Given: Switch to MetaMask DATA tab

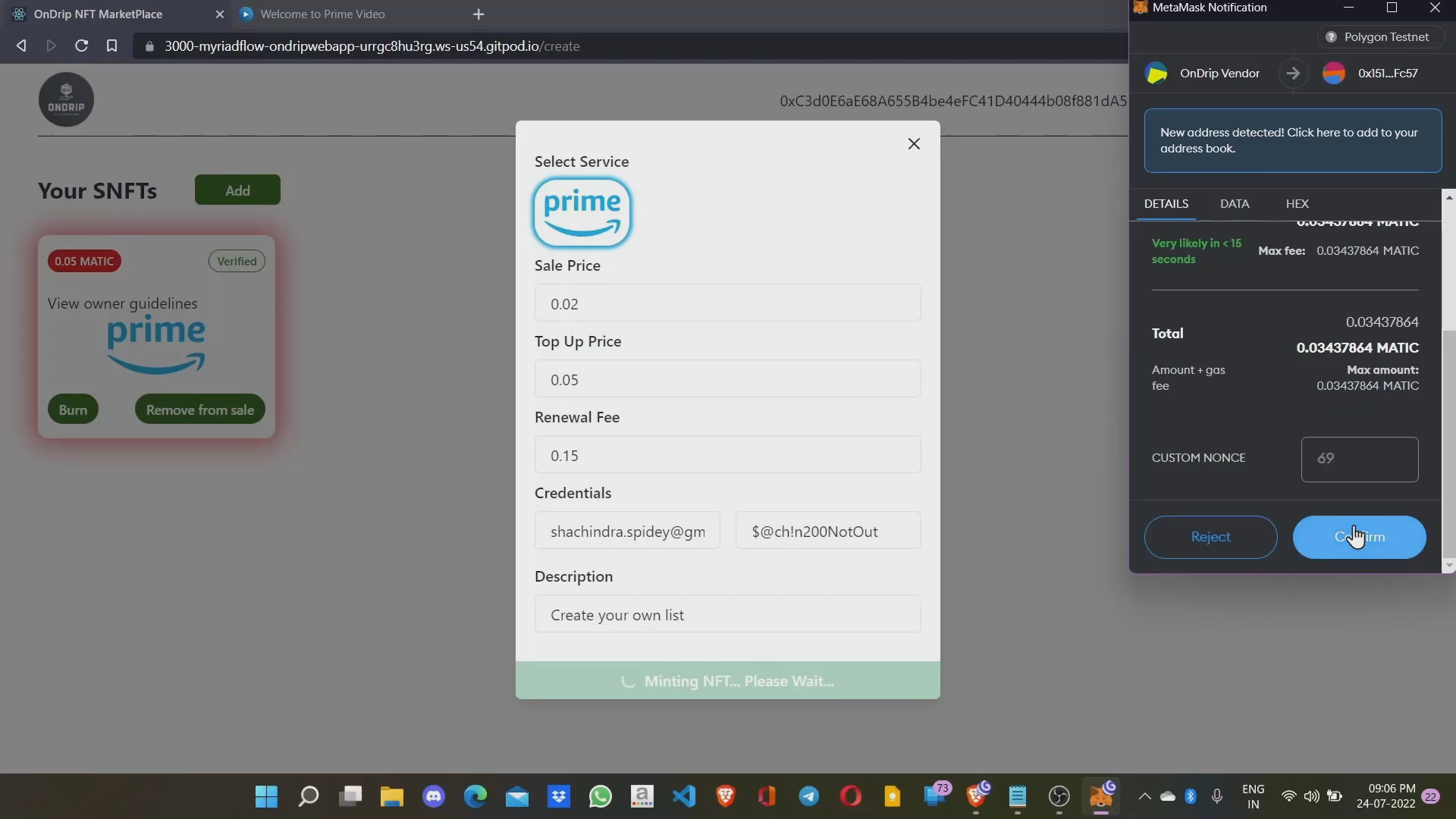Looking at the screenshot, I should 1235,203.
